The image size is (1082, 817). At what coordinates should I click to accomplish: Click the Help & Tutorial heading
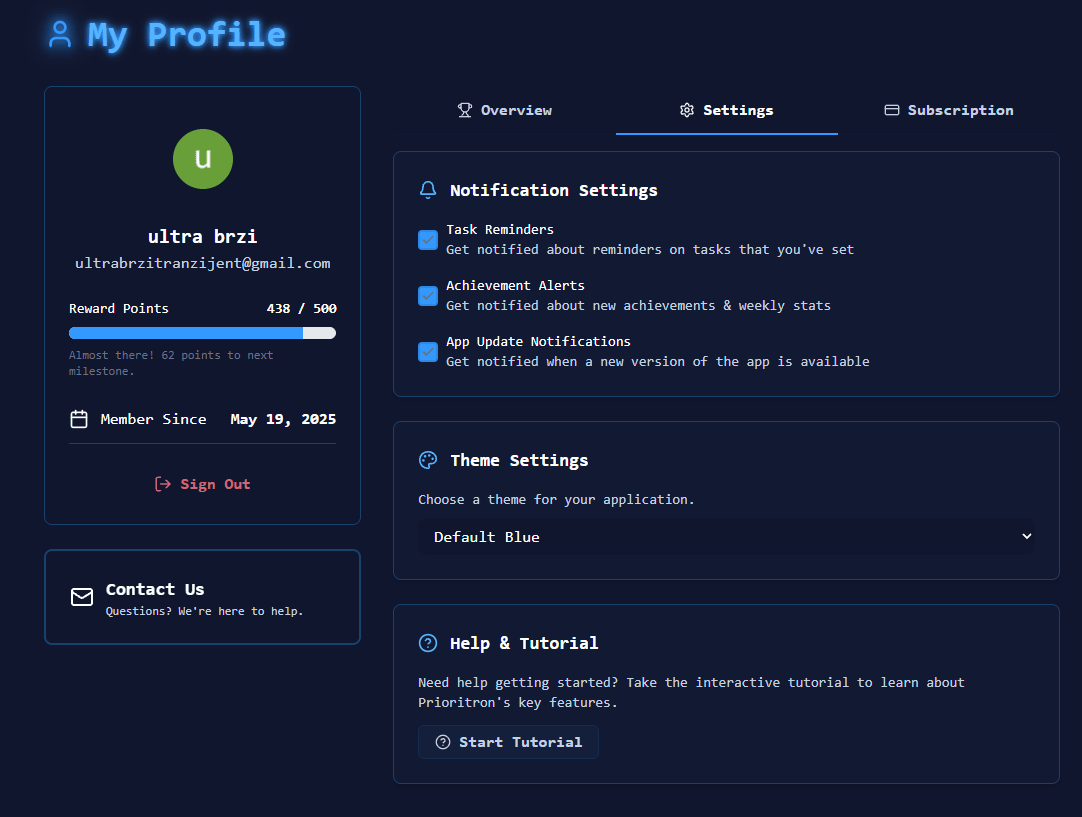[524, 643]
